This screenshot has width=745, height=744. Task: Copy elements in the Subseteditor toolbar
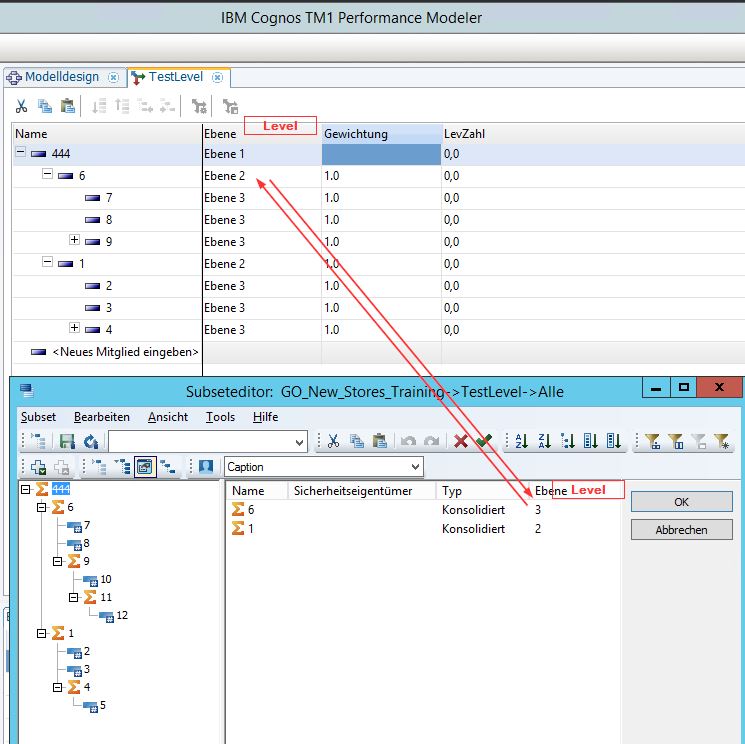point(356,441)
